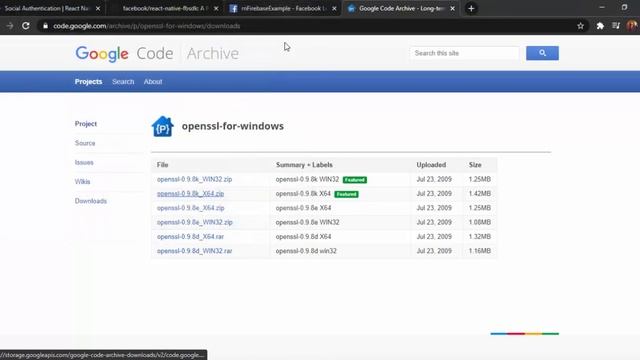Click the Summary + Labels column header

(304, 165)
